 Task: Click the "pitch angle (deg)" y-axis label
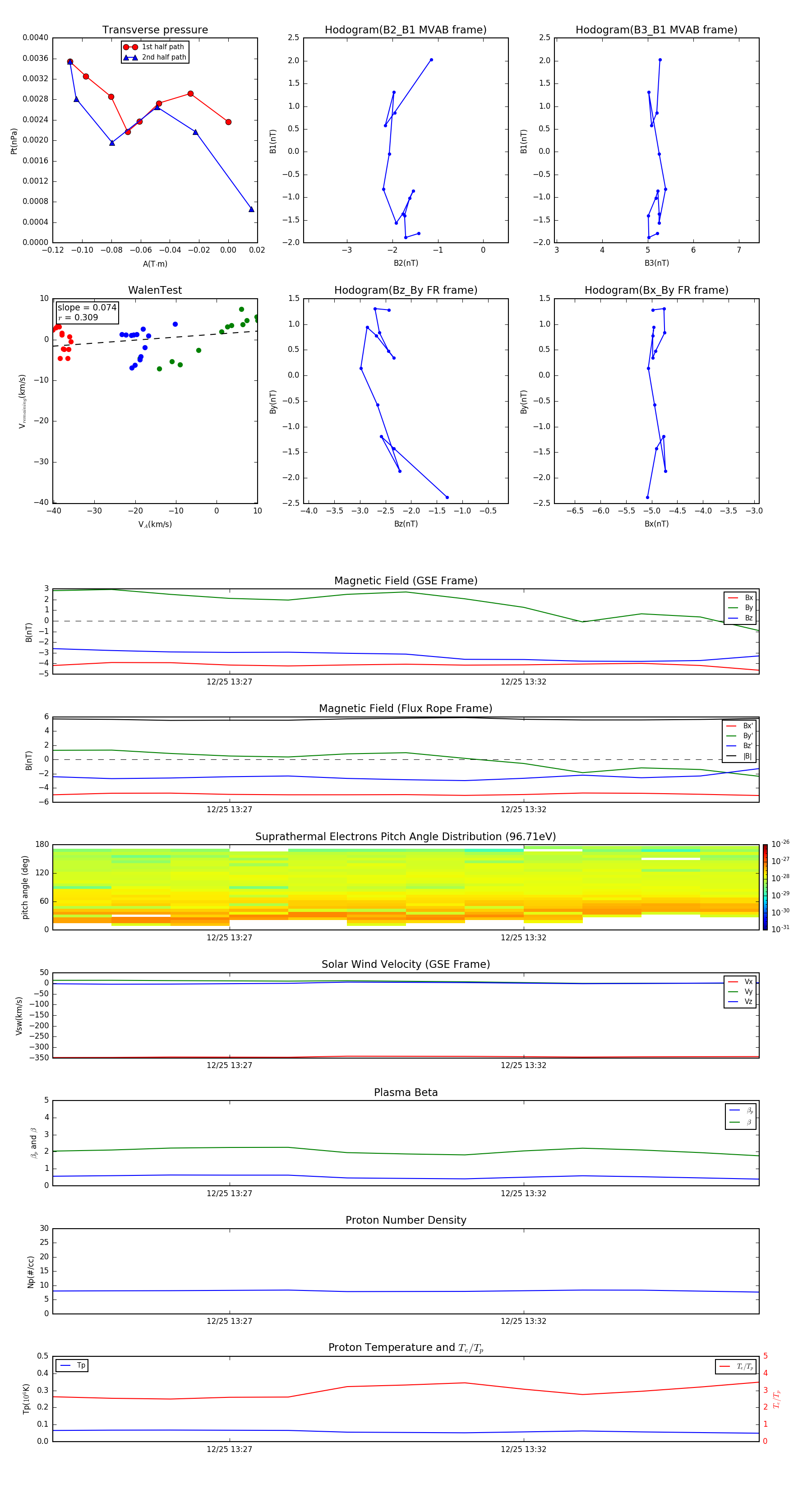tap(25, 887)
